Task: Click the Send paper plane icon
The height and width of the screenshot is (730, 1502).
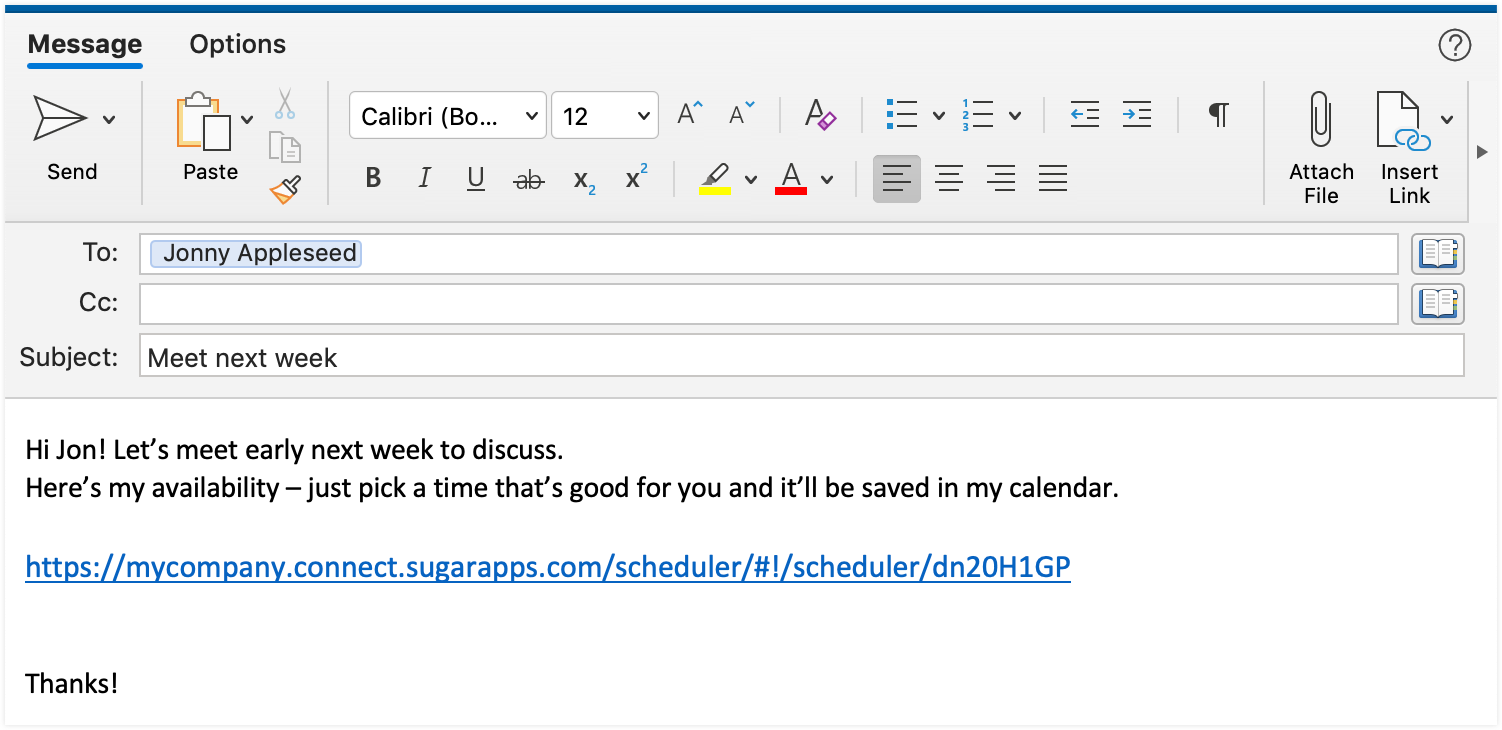Action: pos(60,118)
